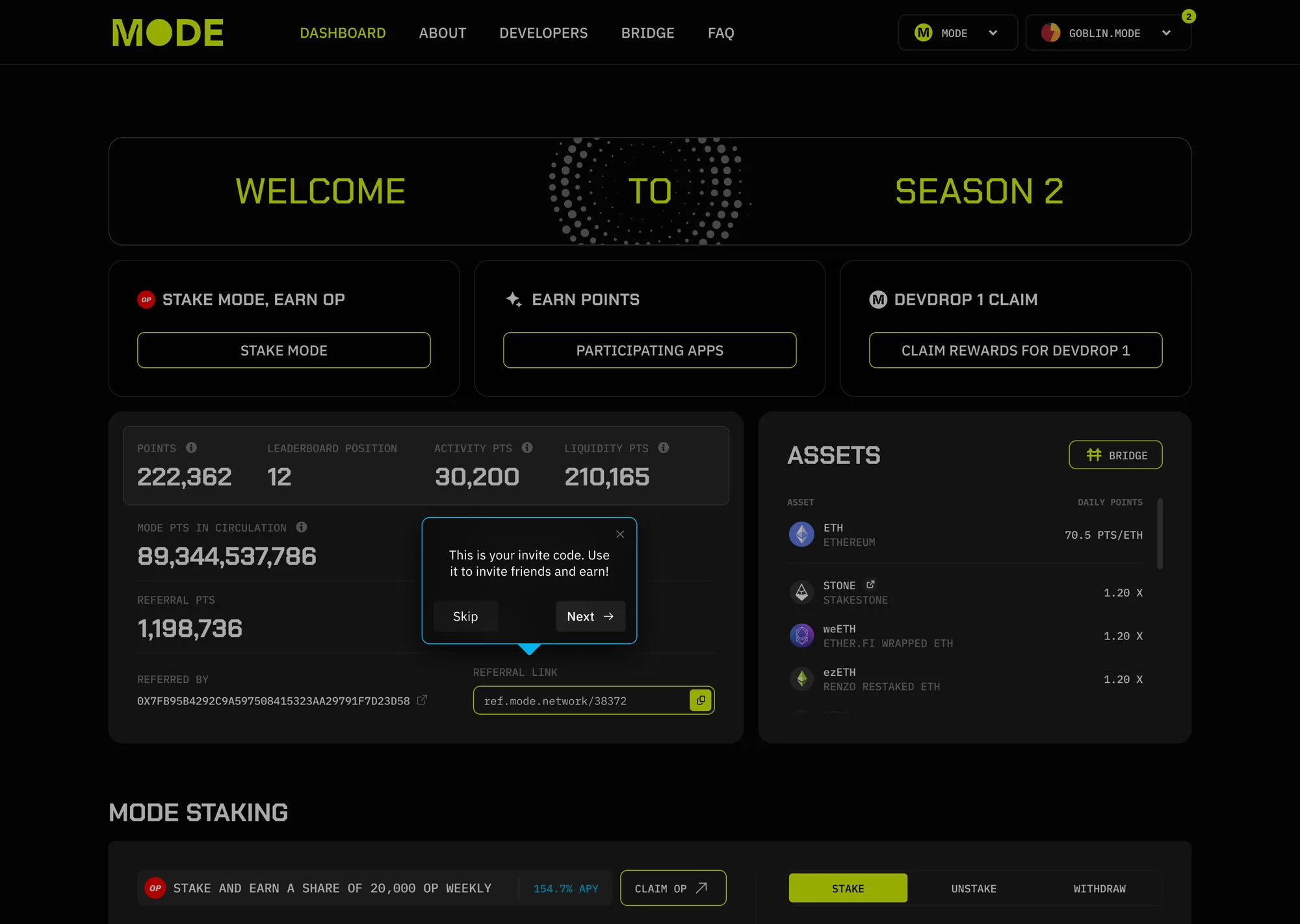Click Next in the tooltip
Screen dimensions: 1300x924
[x=590, y=616]
